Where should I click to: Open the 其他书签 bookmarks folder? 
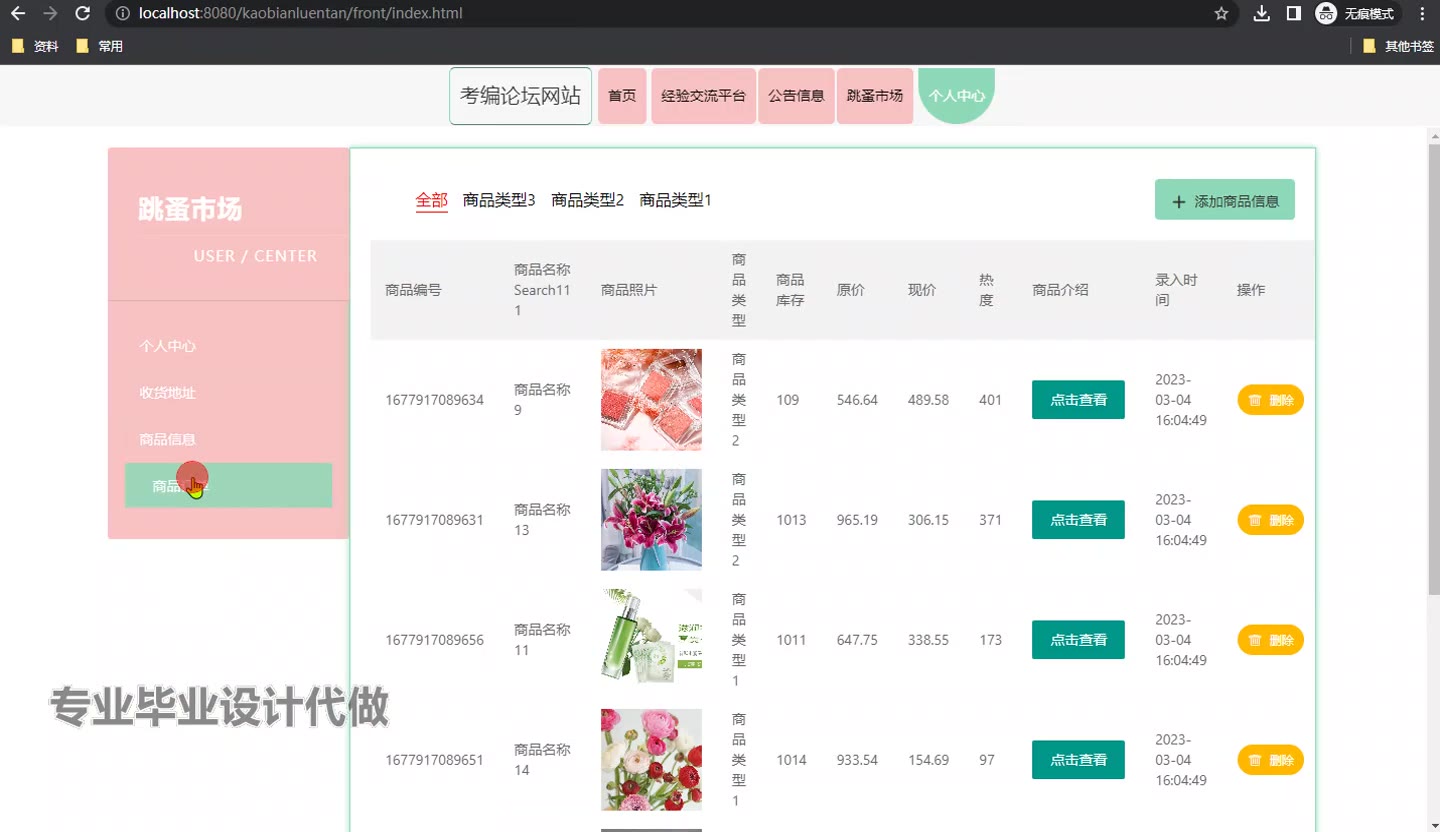coord(1398,46)
